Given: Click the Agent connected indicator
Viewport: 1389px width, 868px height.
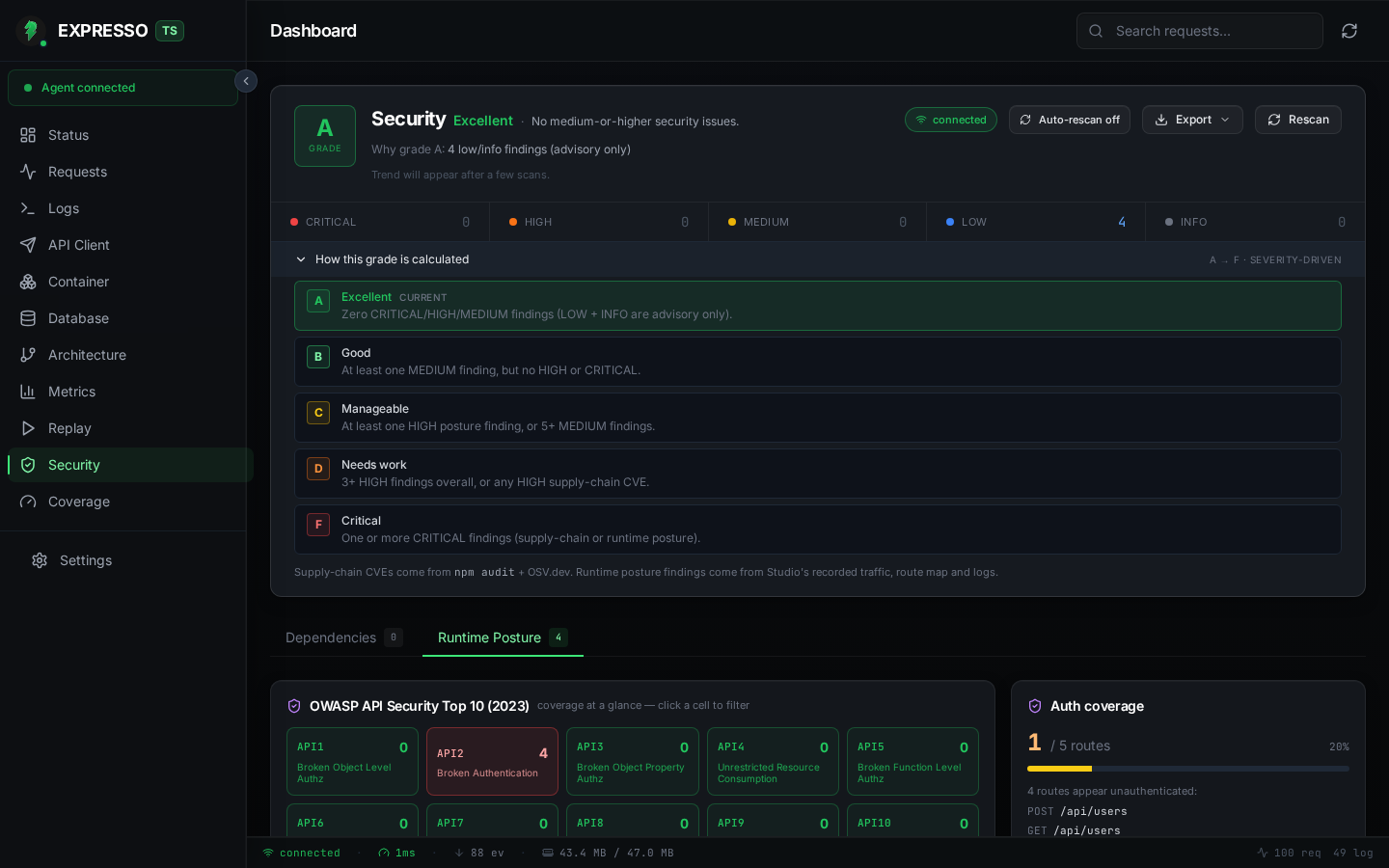Looking at the screenshot, I should pyautogui.click(x=123, y=88).
